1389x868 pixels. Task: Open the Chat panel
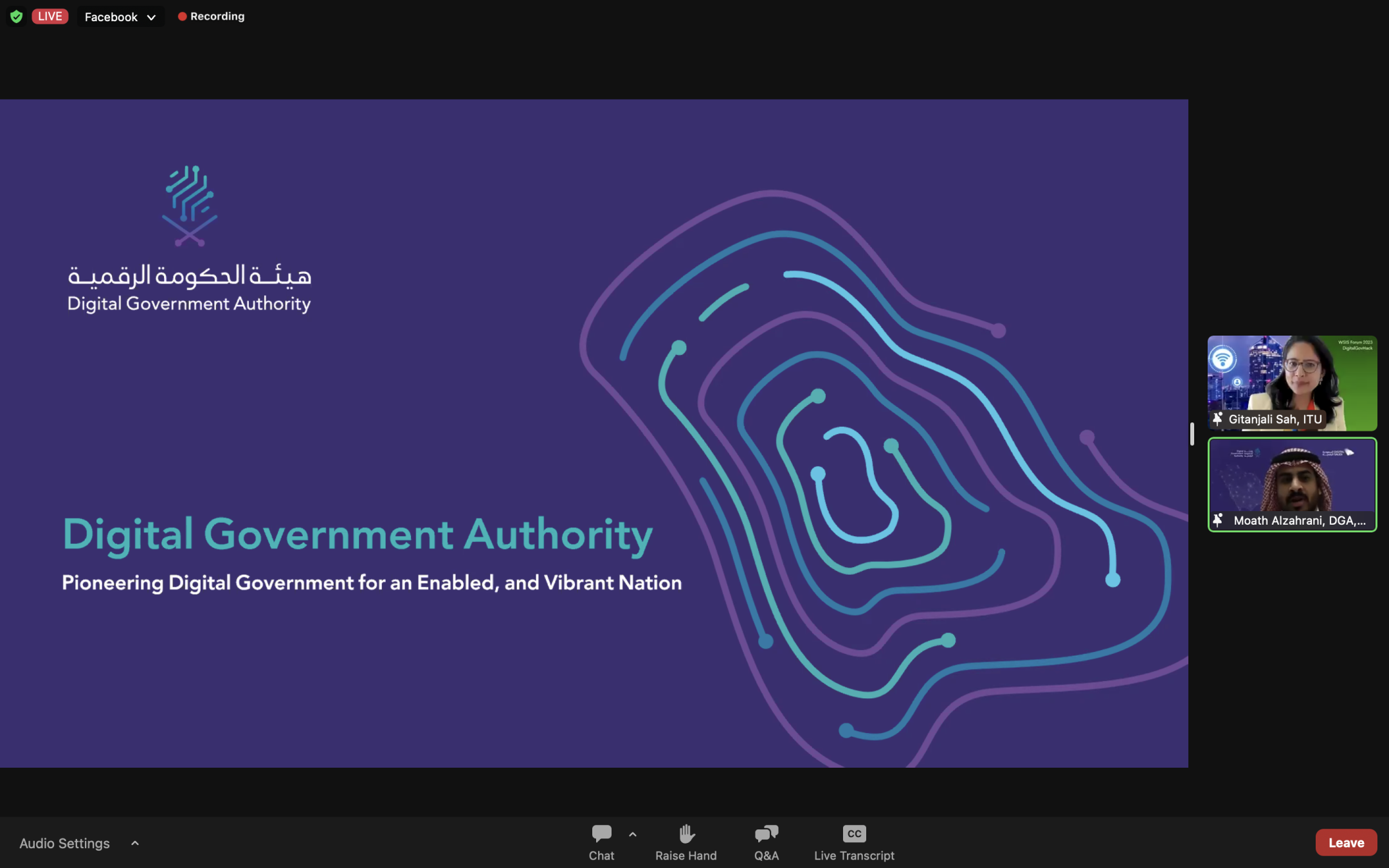pos(601,842)
